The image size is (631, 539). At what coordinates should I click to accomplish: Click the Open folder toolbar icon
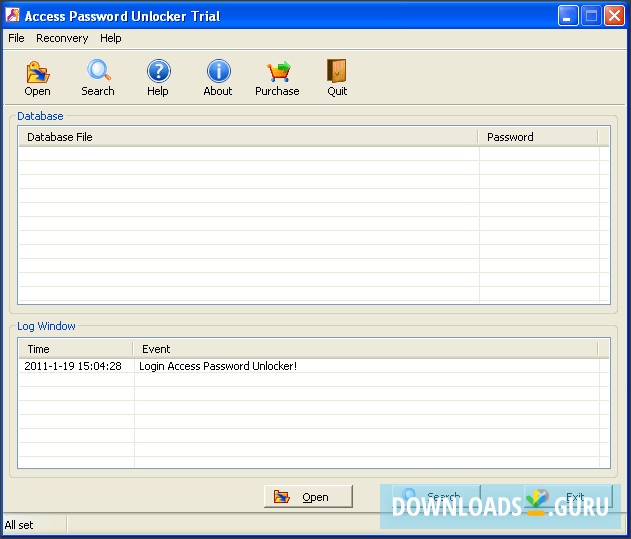[37, 72]
